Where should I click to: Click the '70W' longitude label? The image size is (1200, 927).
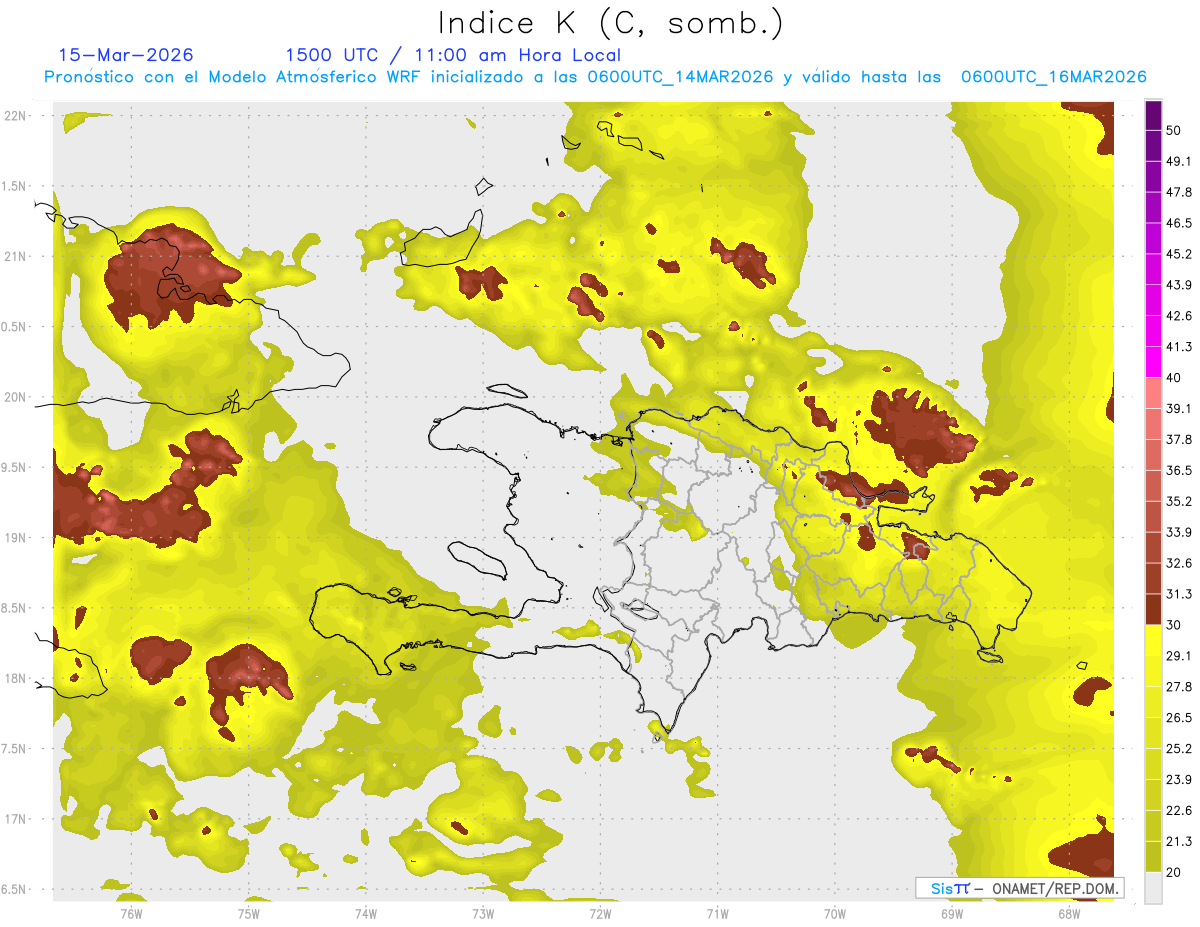click(x=835, y=914)
